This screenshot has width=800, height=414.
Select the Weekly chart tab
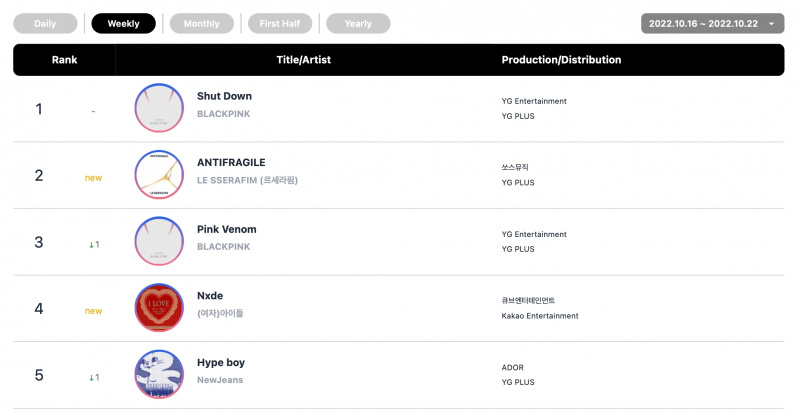[x=123, y=23]
